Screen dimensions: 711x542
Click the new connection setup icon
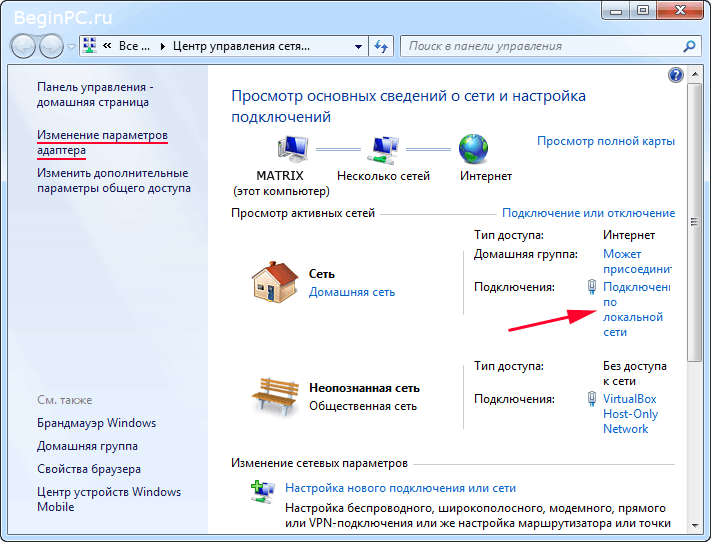tap(263, 492)
